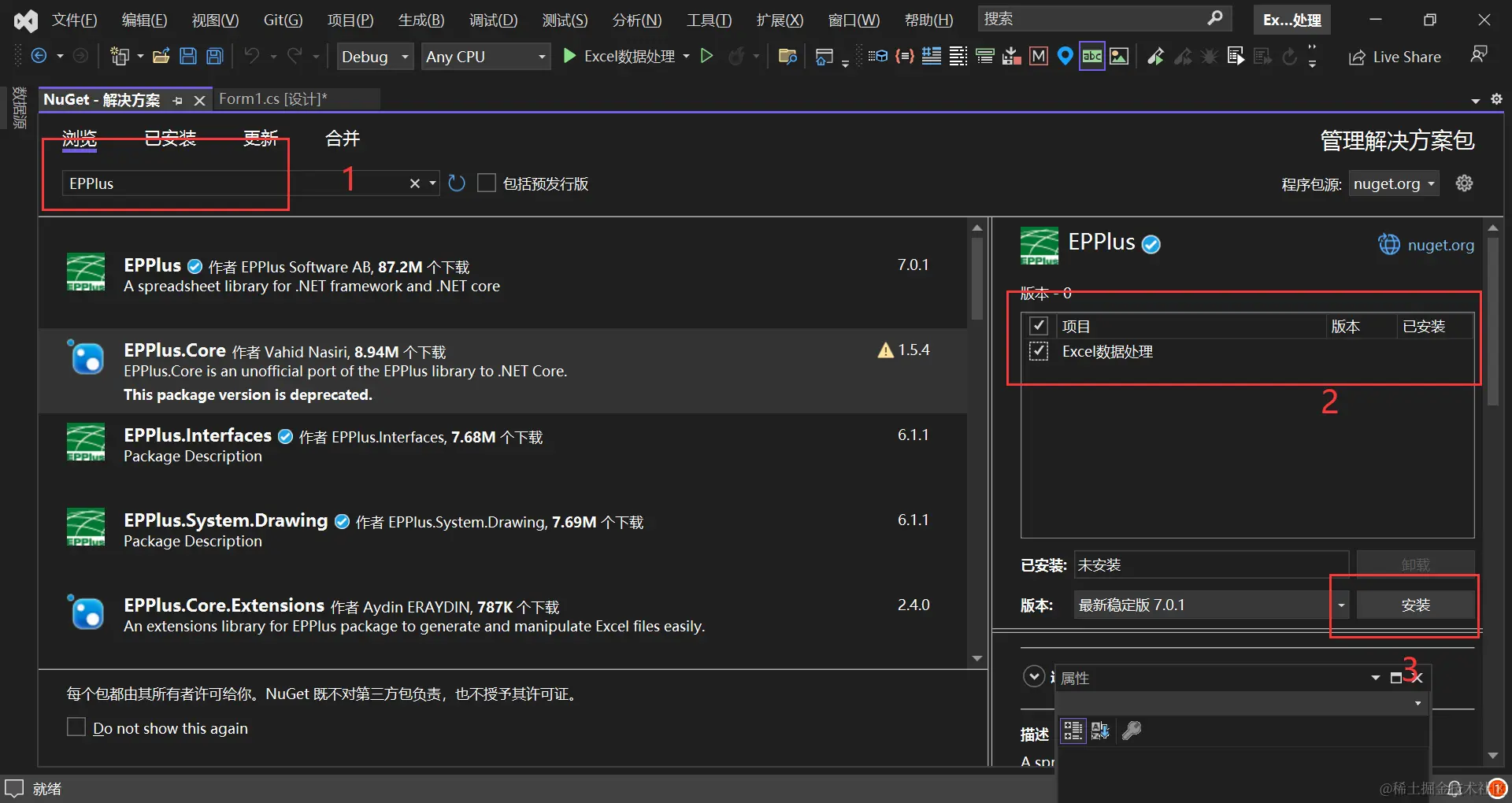Viewport: 1512px width, 803px height.
Task: Open the active documents dropdown arrow
Action: tap(1475, 100)
